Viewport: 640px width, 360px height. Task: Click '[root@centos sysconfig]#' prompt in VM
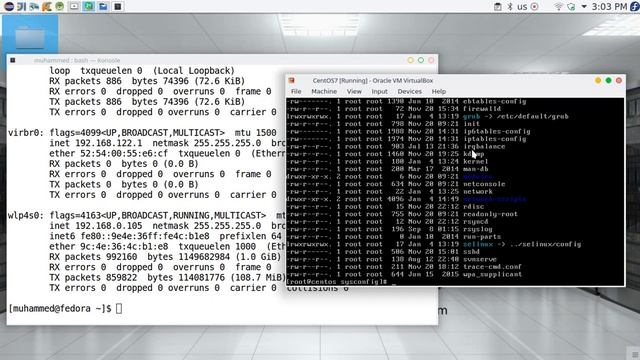[x=337, y=282]
